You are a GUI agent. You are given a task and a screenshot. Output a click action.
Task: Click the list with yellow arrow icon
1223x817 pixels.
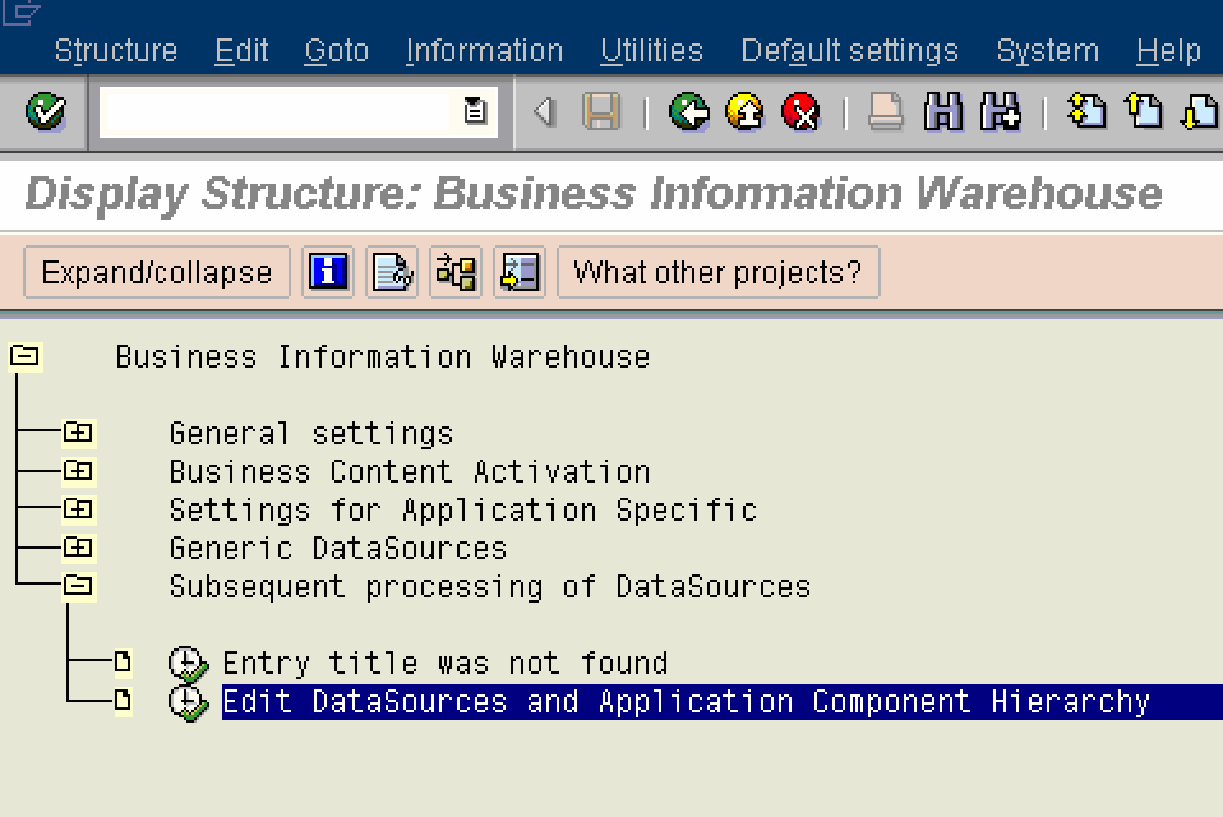tap(519, 272)
